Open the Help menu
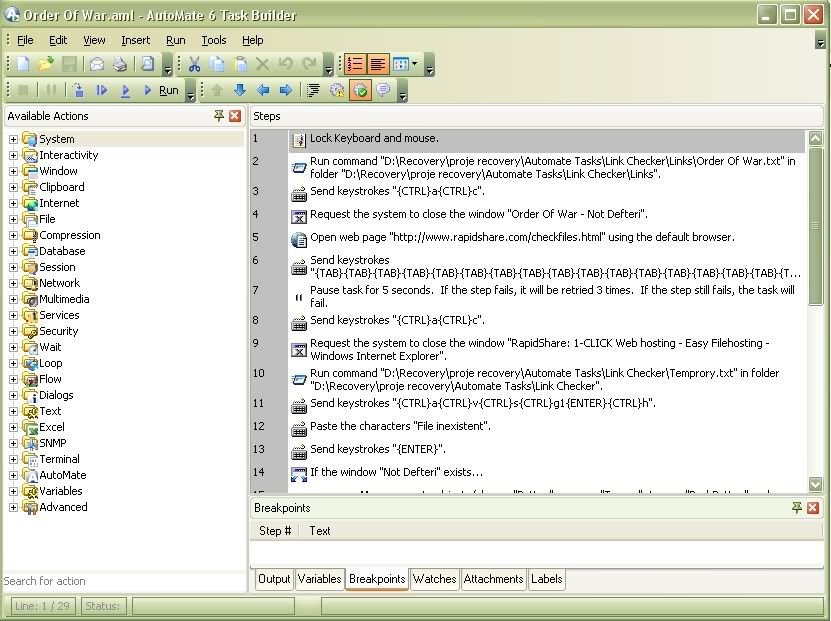The width and height of the screenshot is (831, 621). [x=252, y=40]
